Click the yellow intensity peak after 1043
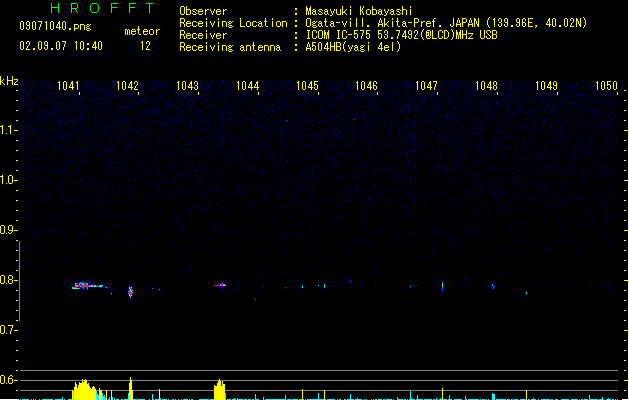 219,390
